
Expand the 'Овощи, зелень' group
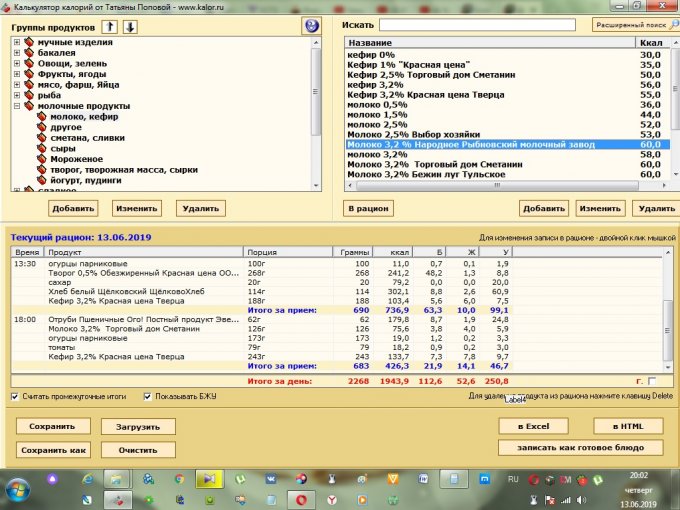[x=17, y=64]
